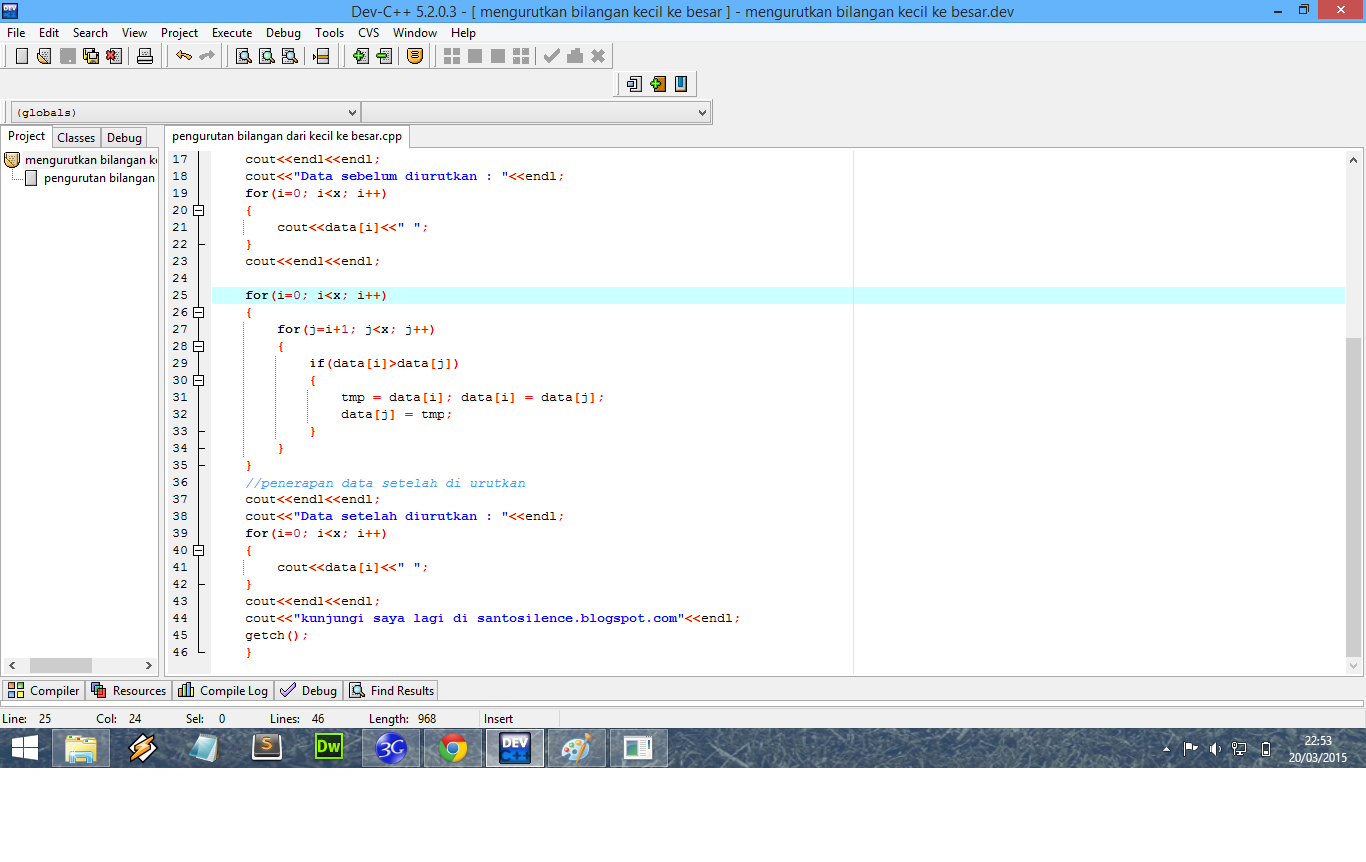
Task: Click the editor scroll up arrow
Action: point(1354,160)
